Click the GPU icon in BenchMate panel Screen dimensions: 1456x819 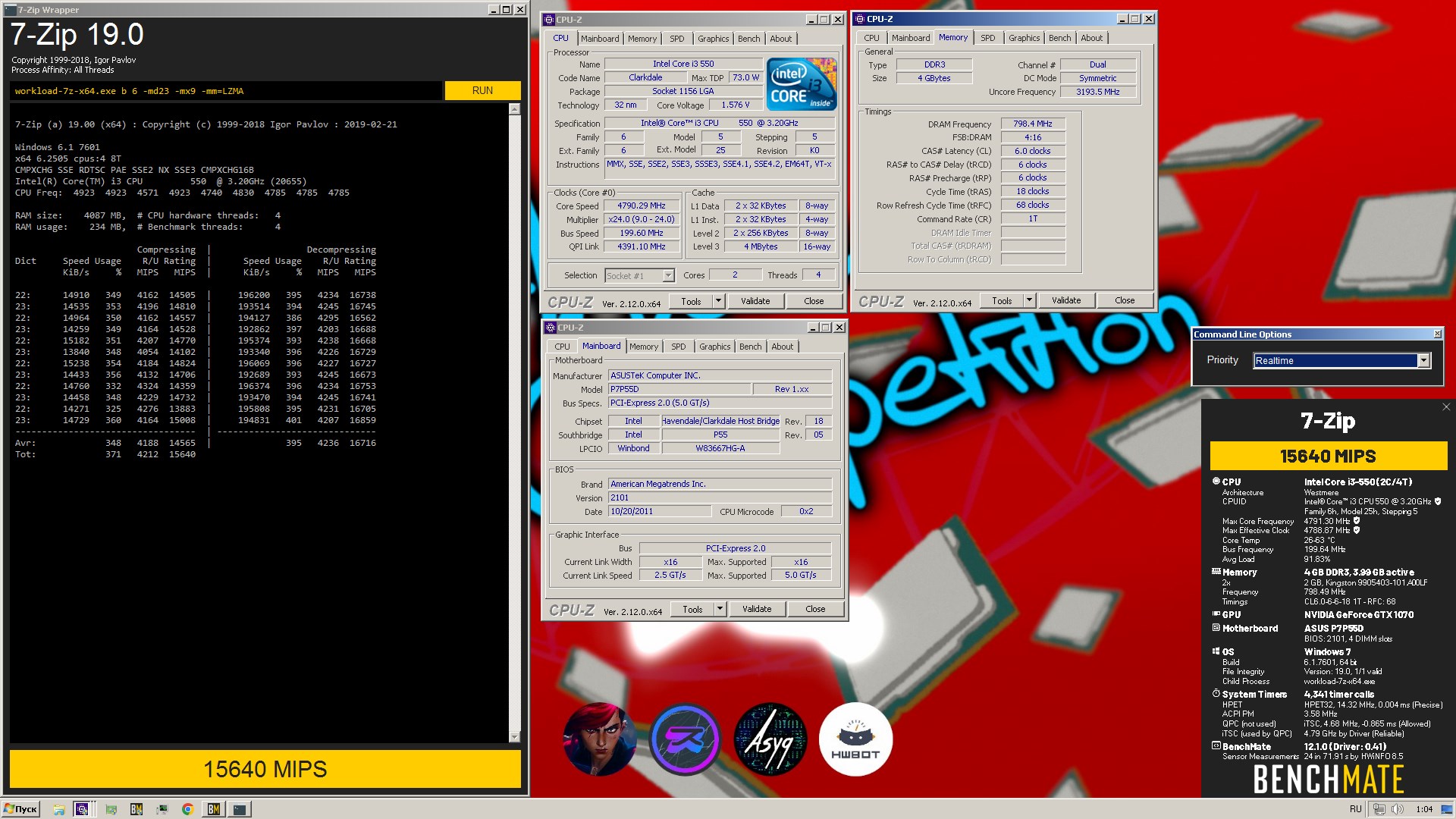1216,614
